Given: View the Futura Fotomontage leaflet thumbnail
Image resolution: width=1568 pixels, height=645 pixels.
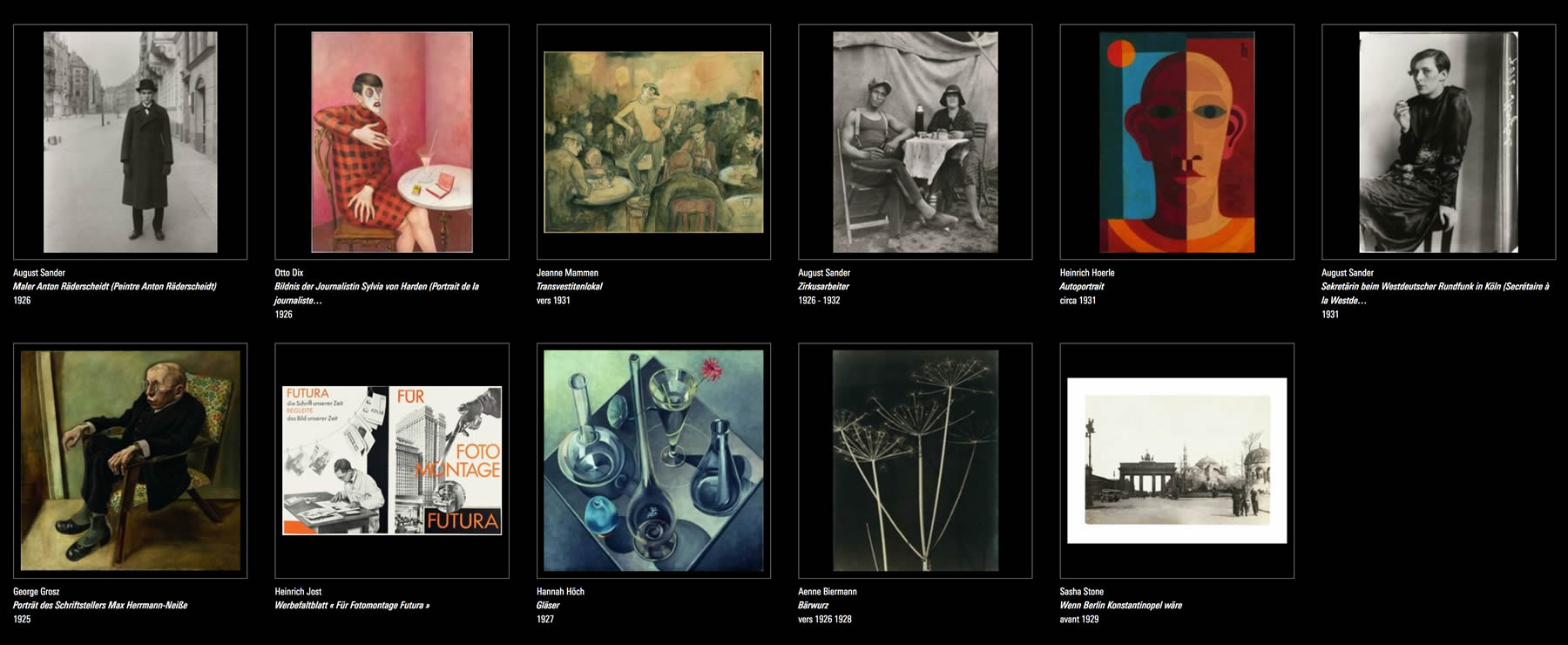Looking at the screenshot, I should tap(392, 461).
